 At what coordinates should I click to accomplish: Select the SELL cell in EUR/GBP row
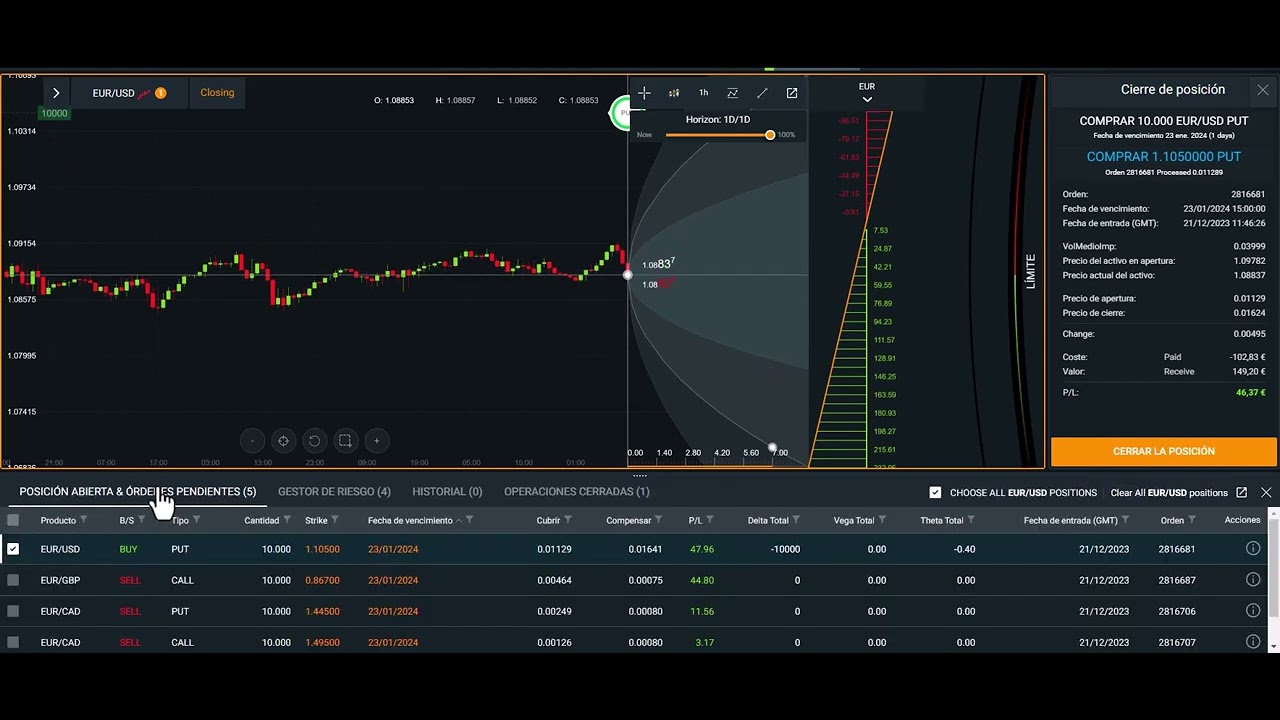130,580
